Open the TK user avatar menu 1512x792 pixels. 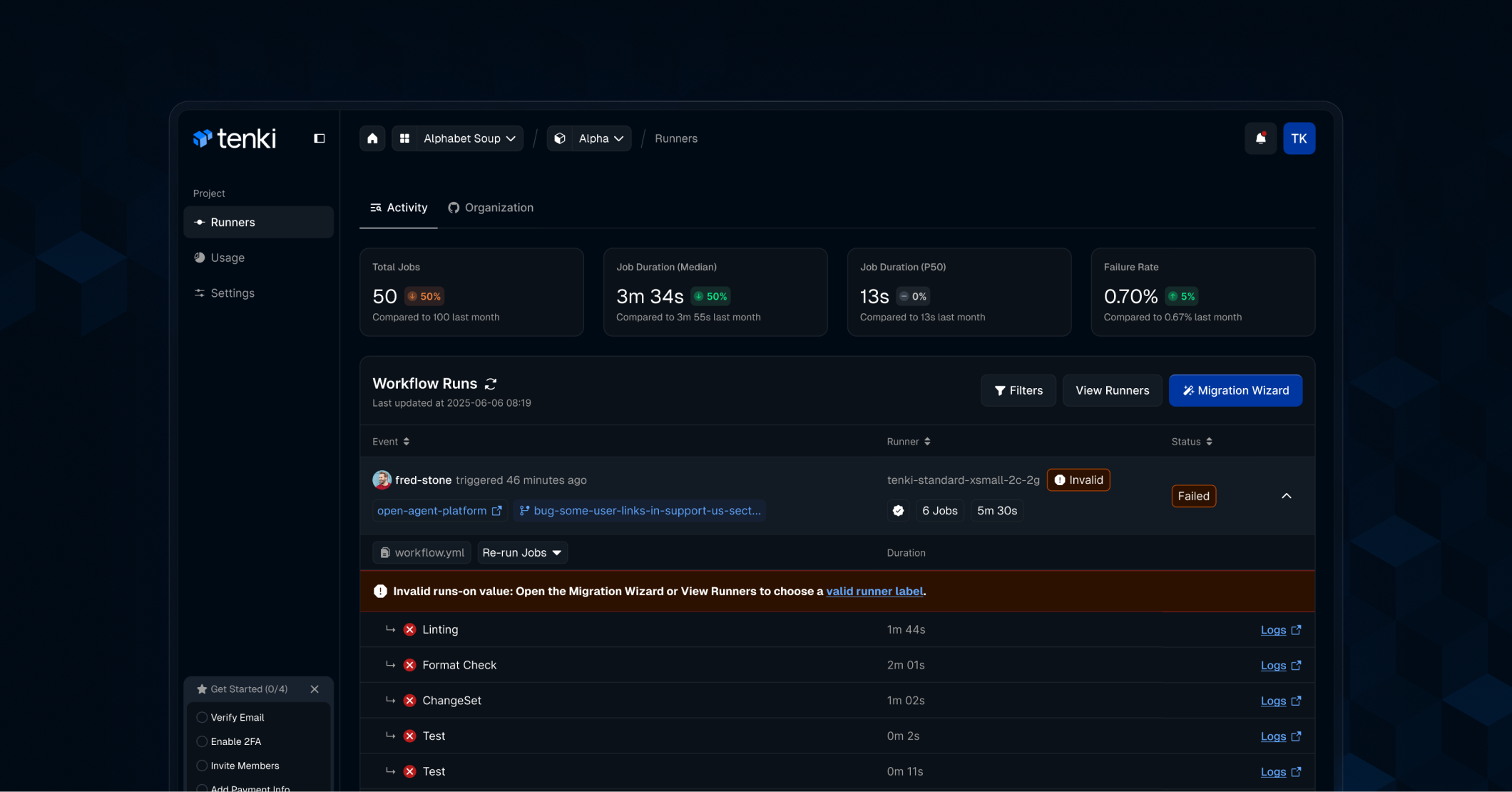1299,138
